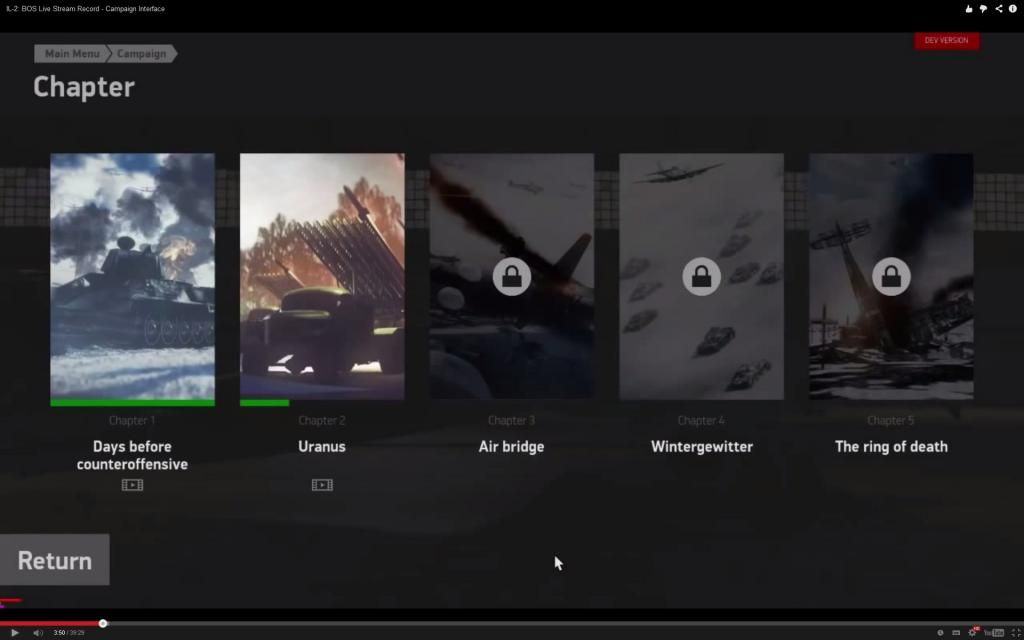The height and width of the screenshot is (640, 1024).
Task: Click the 'Chapter 2' label
Action: click(322, 421)
